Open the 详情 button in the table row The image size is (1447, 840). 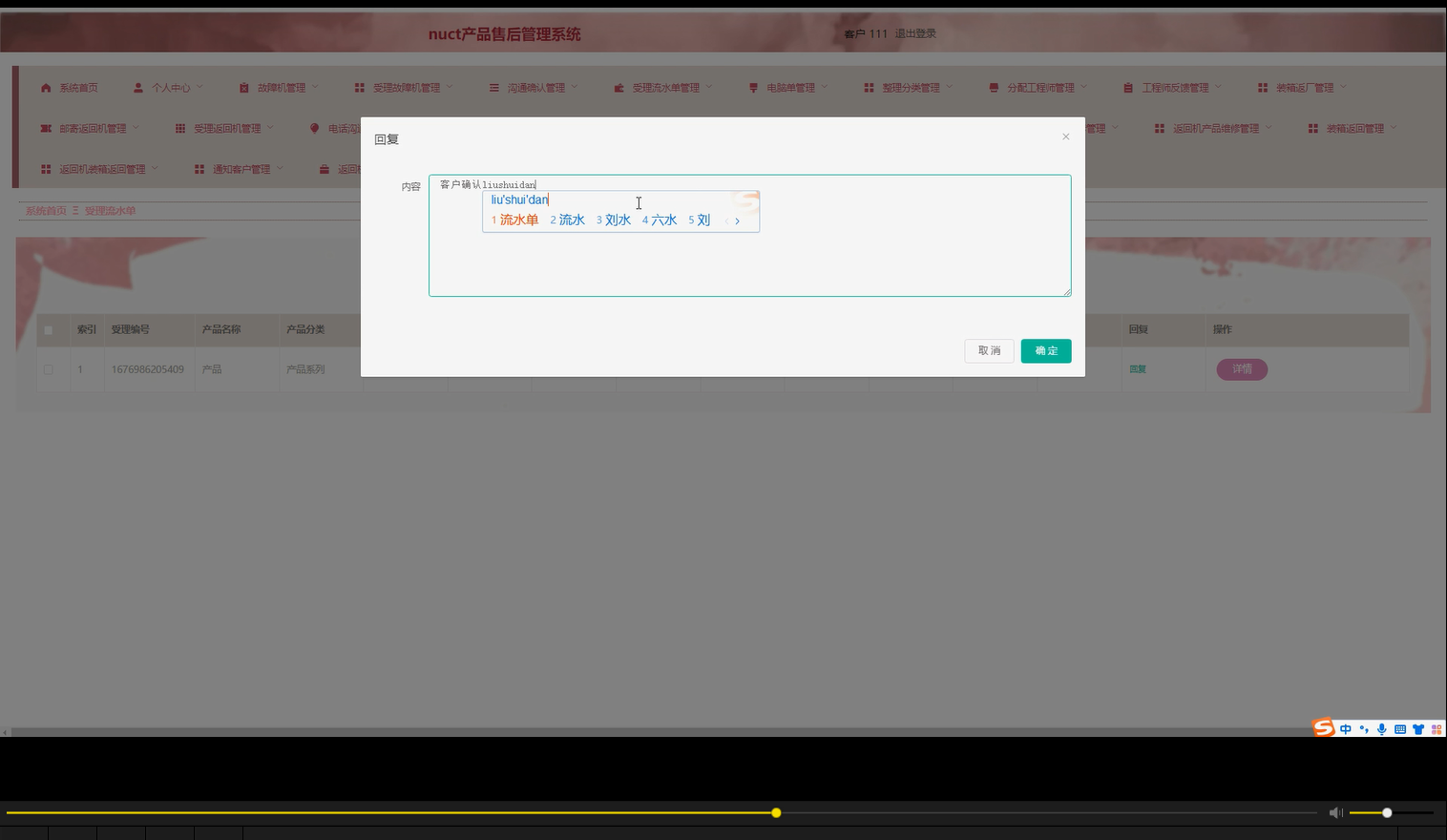(1242, 369)
